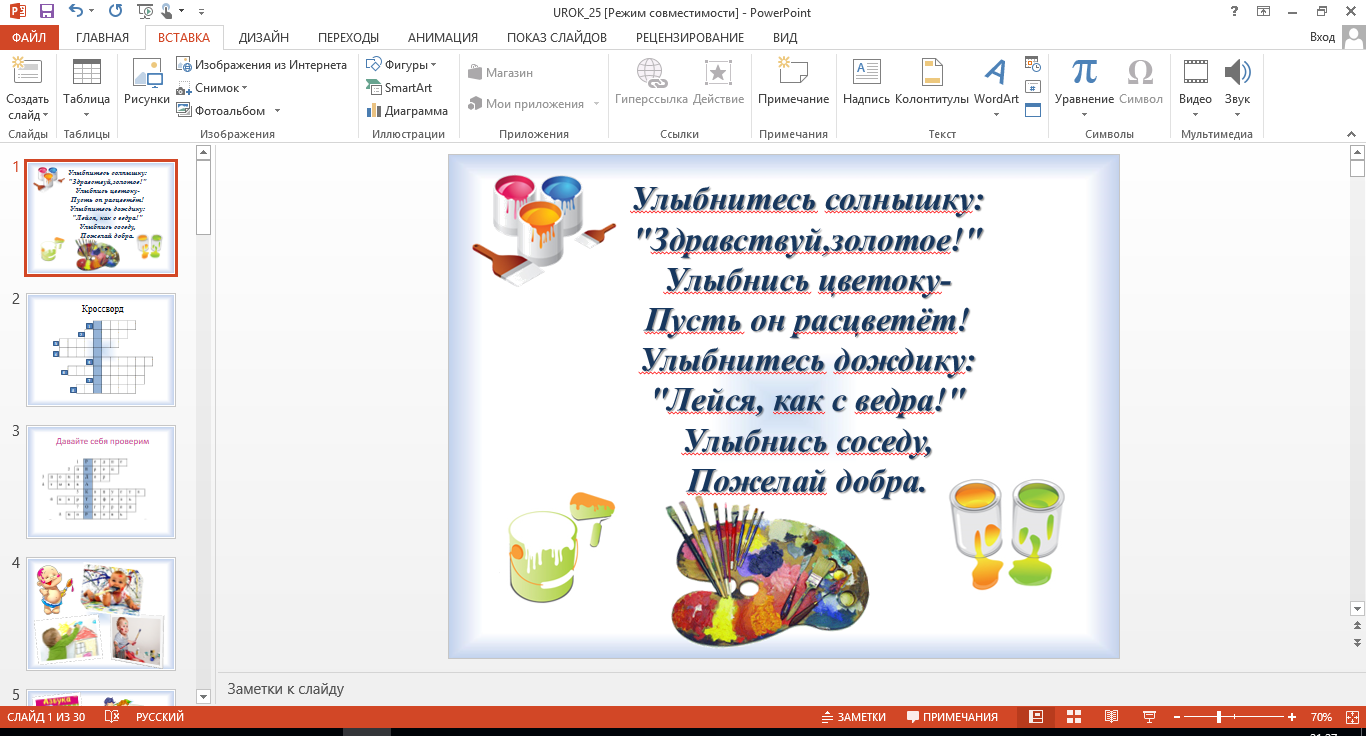Open ribbon display options icon
The width and height of the screenshot is (1366, 736).
click(1264, 12)
